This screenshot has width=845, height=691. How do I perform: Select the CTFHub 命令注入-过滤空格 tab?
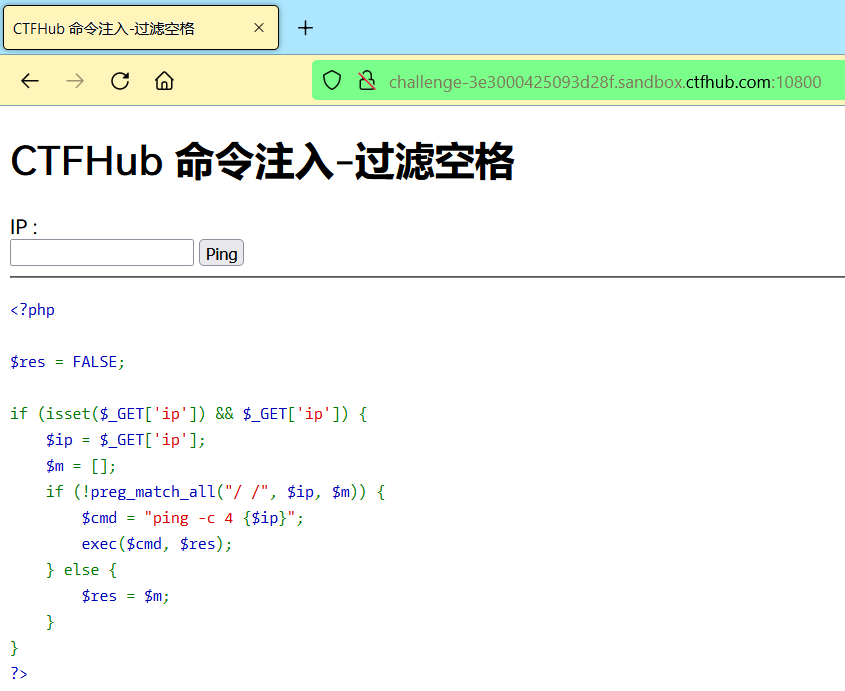[141, 28]
